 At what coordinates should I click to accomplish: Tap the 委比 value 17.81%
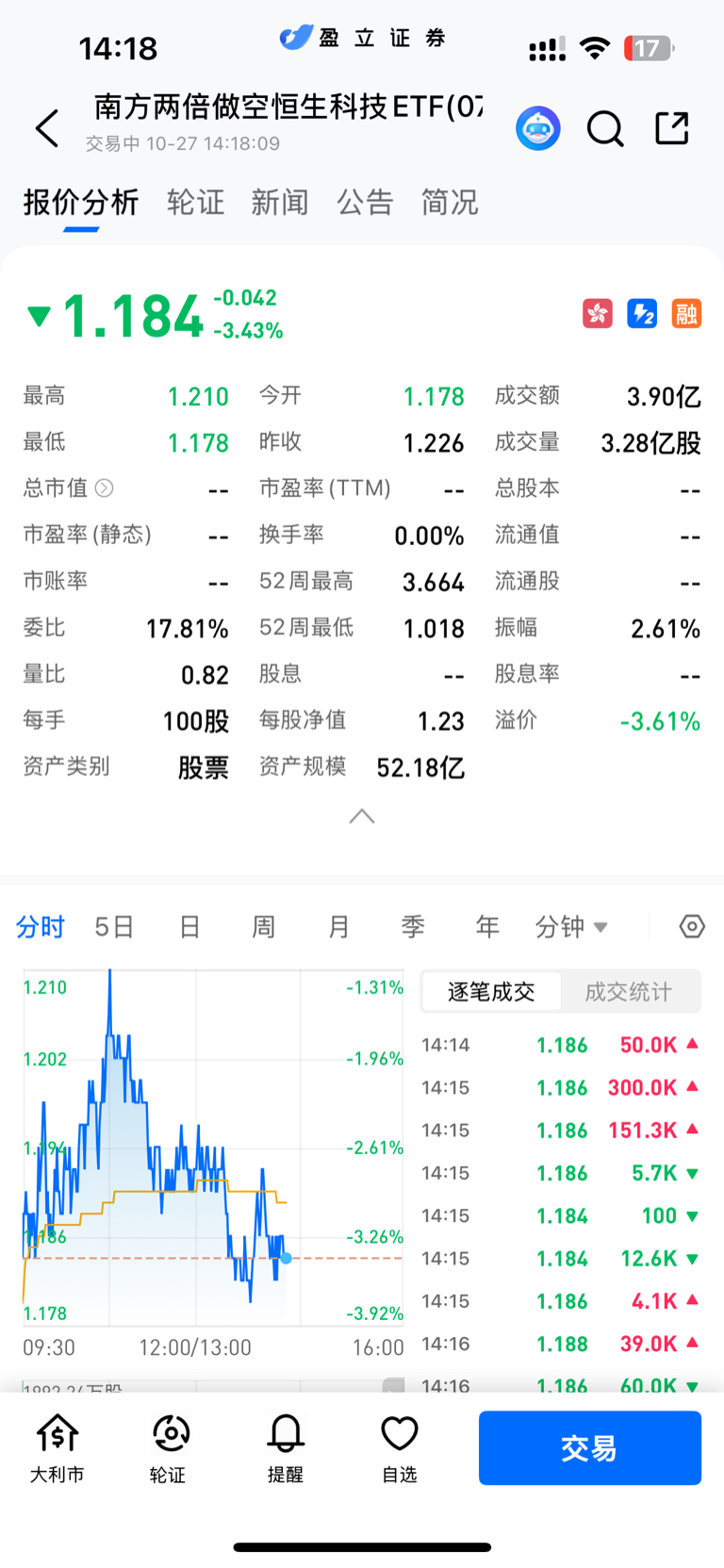point(188,628)
